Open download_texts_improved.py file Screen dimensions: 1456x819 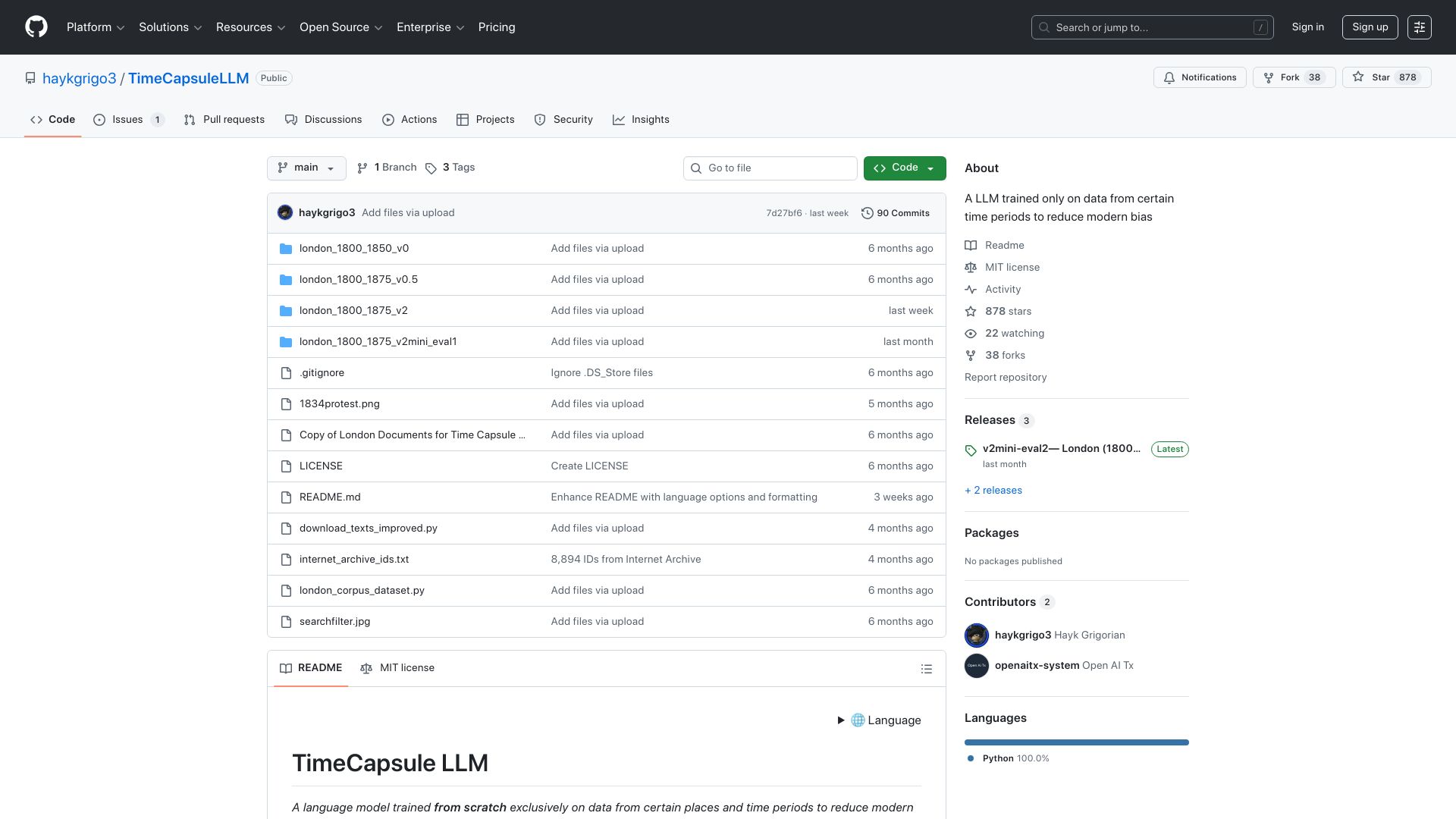(x=369, y=529)
